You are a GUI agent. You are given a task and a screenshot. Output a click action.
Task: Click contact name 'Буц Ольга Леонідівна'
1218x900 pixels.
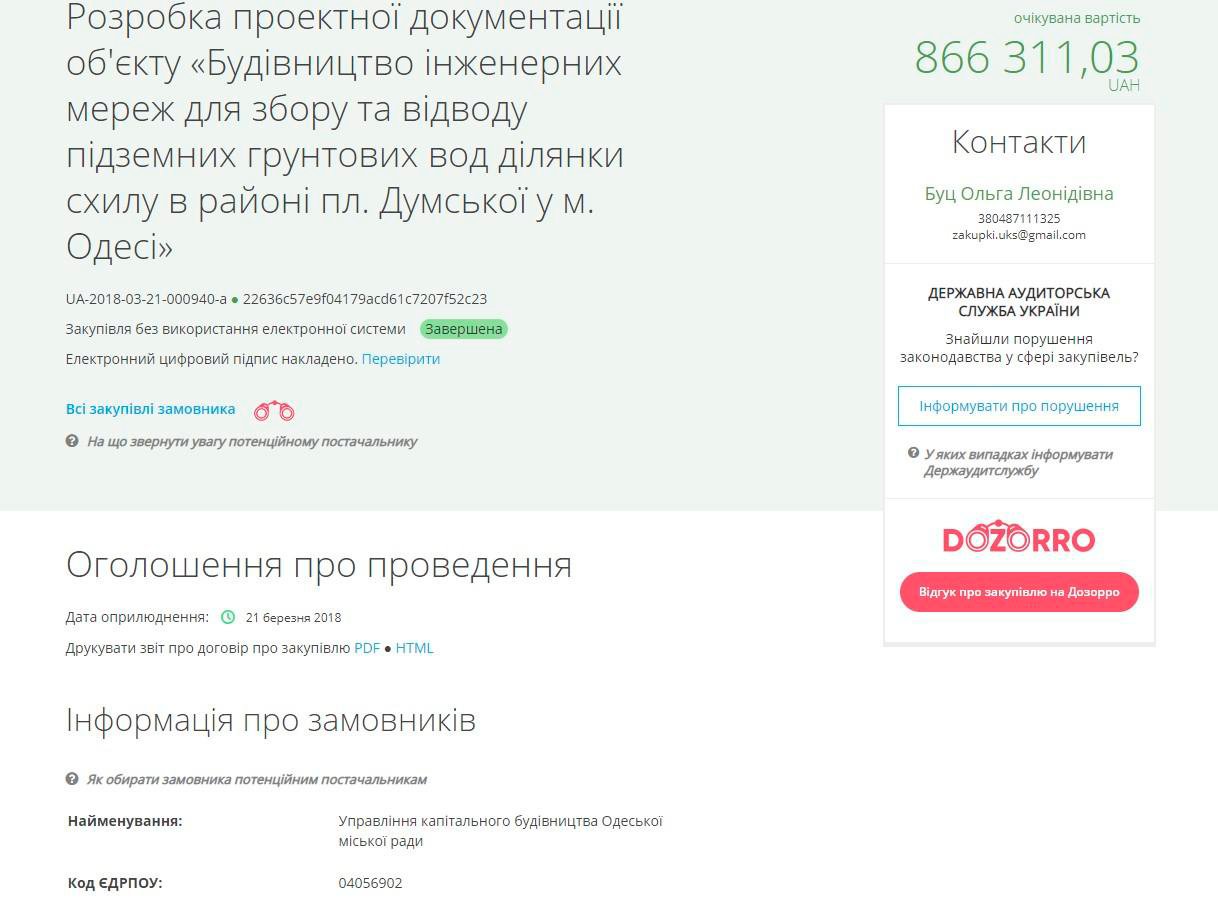pyautogui.click(x=1019, y=194)
